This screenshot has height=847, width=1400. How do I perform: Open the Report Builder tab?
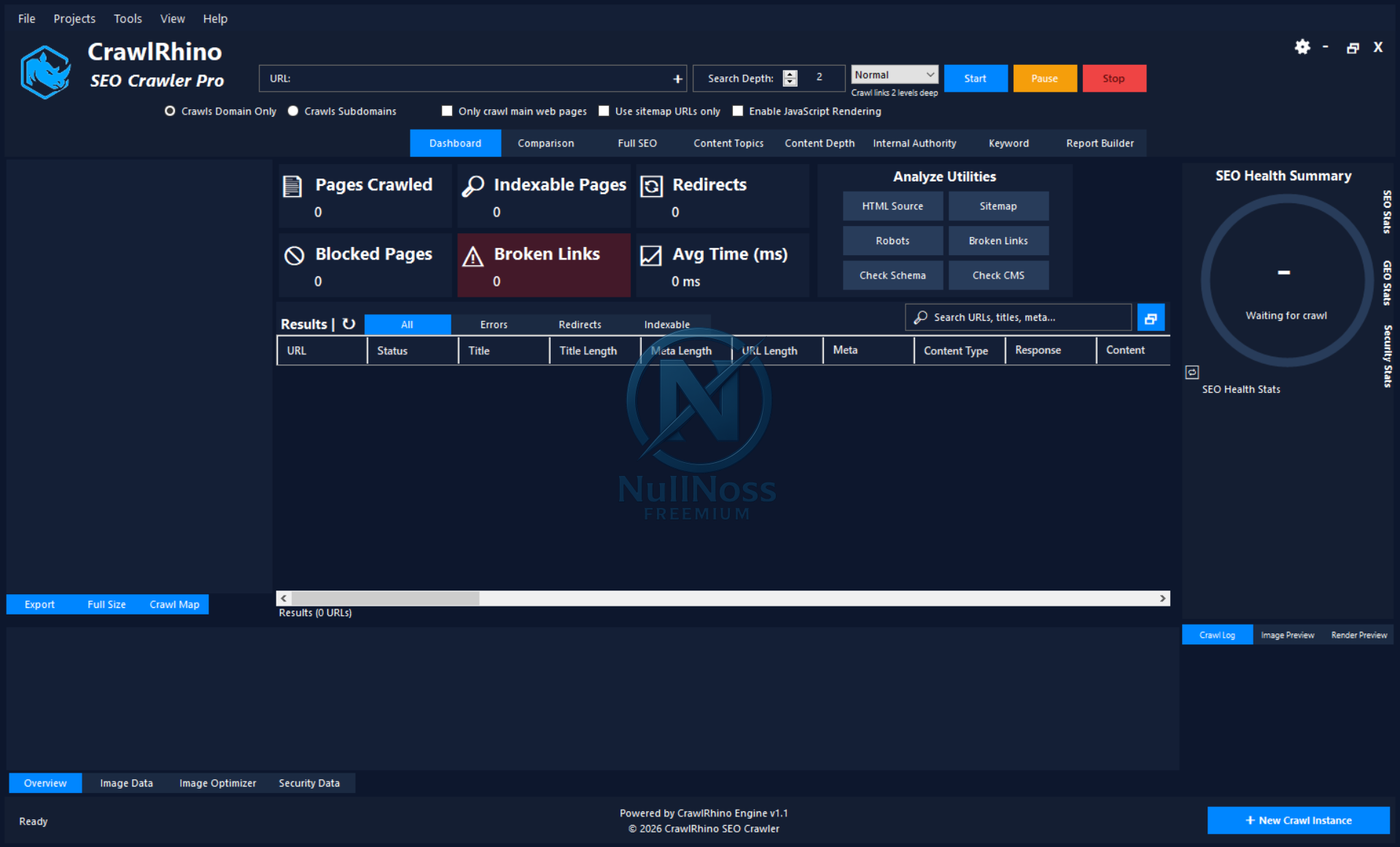coord(1100,144)
